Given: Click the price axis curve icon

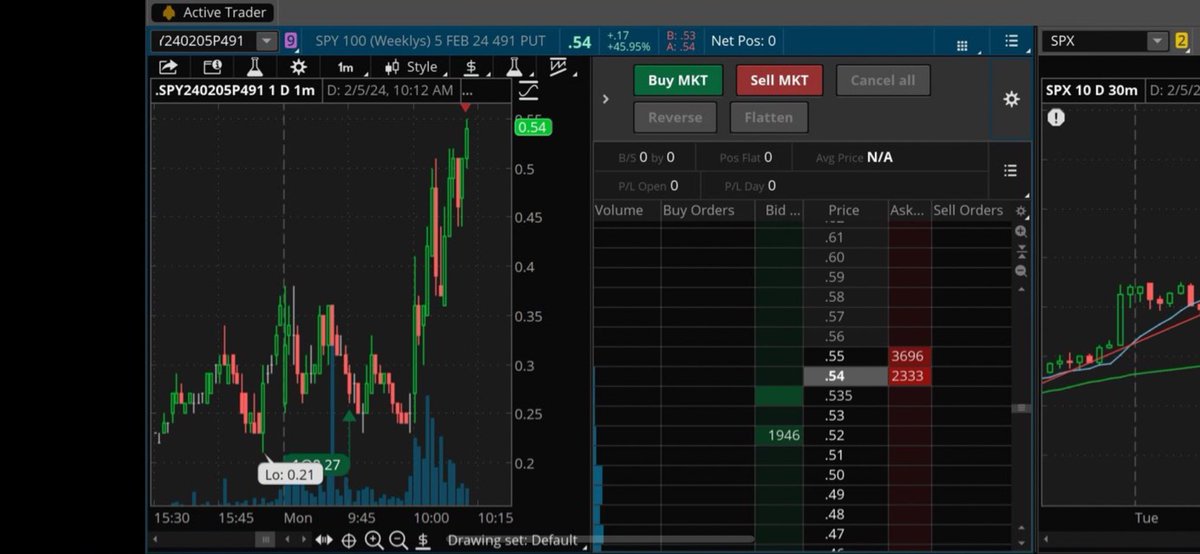Looking at the screenshot, I should click(528, 90).
